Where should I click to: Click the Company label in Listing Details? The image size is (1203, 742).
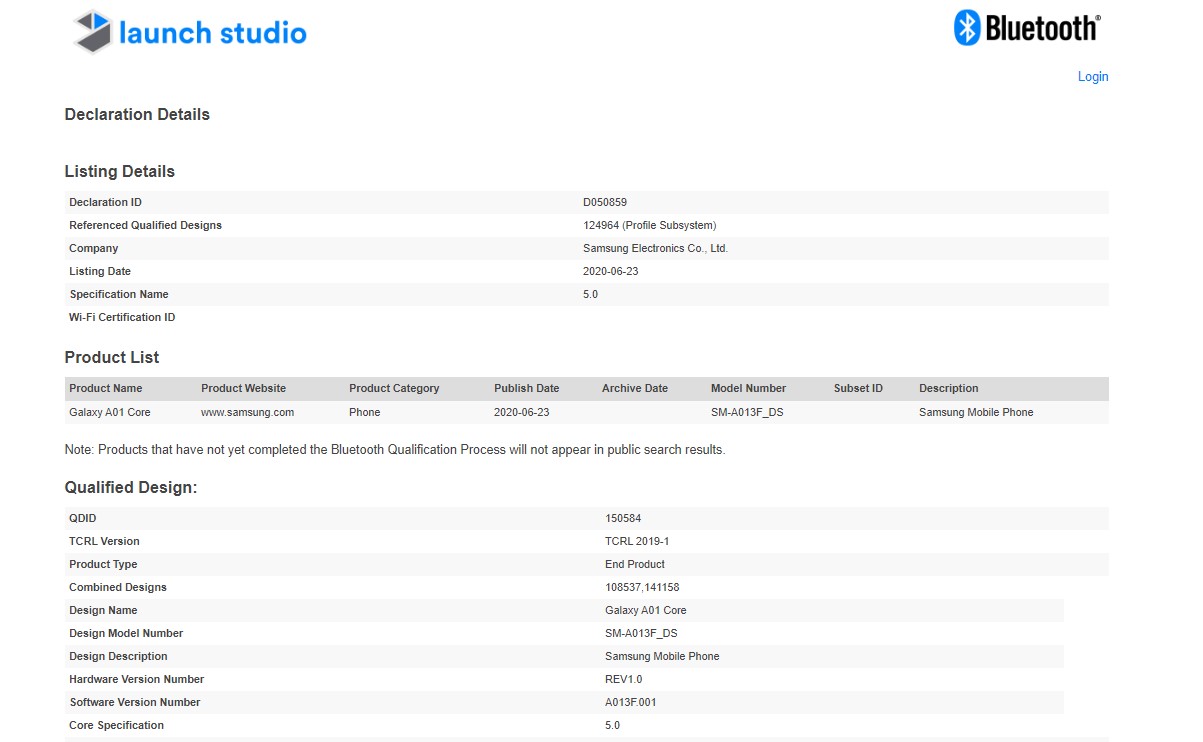tap(93, 249)
